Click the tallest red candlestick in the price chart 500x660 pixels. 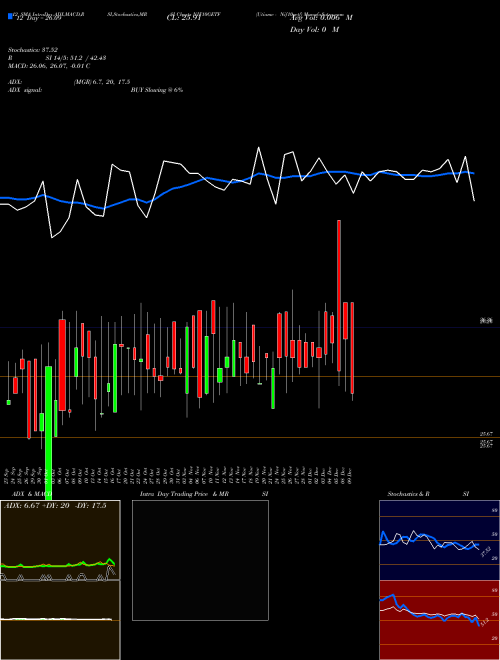pyautogui.click(x=339, y=295)
